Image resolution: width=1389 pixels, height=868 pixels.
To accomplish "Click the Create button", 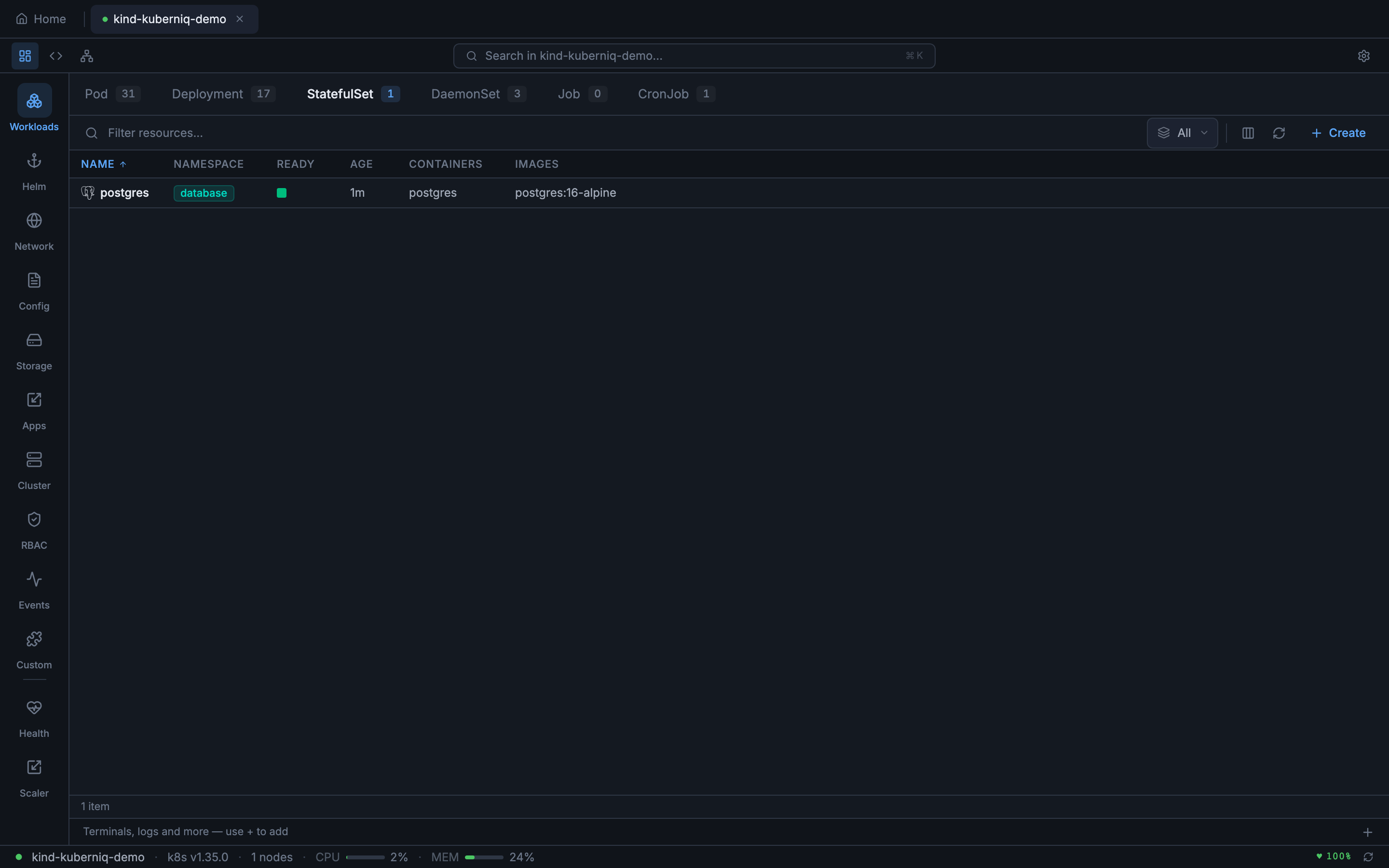I will click(x=1339, y=133).
